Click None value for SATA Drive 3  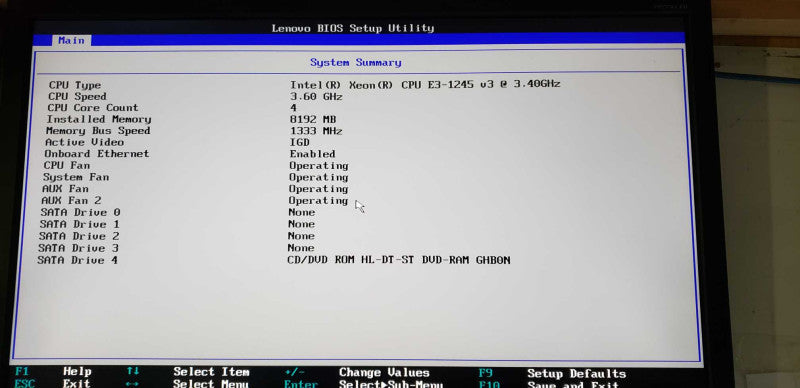pyautogui.click(x=301, y=248)
